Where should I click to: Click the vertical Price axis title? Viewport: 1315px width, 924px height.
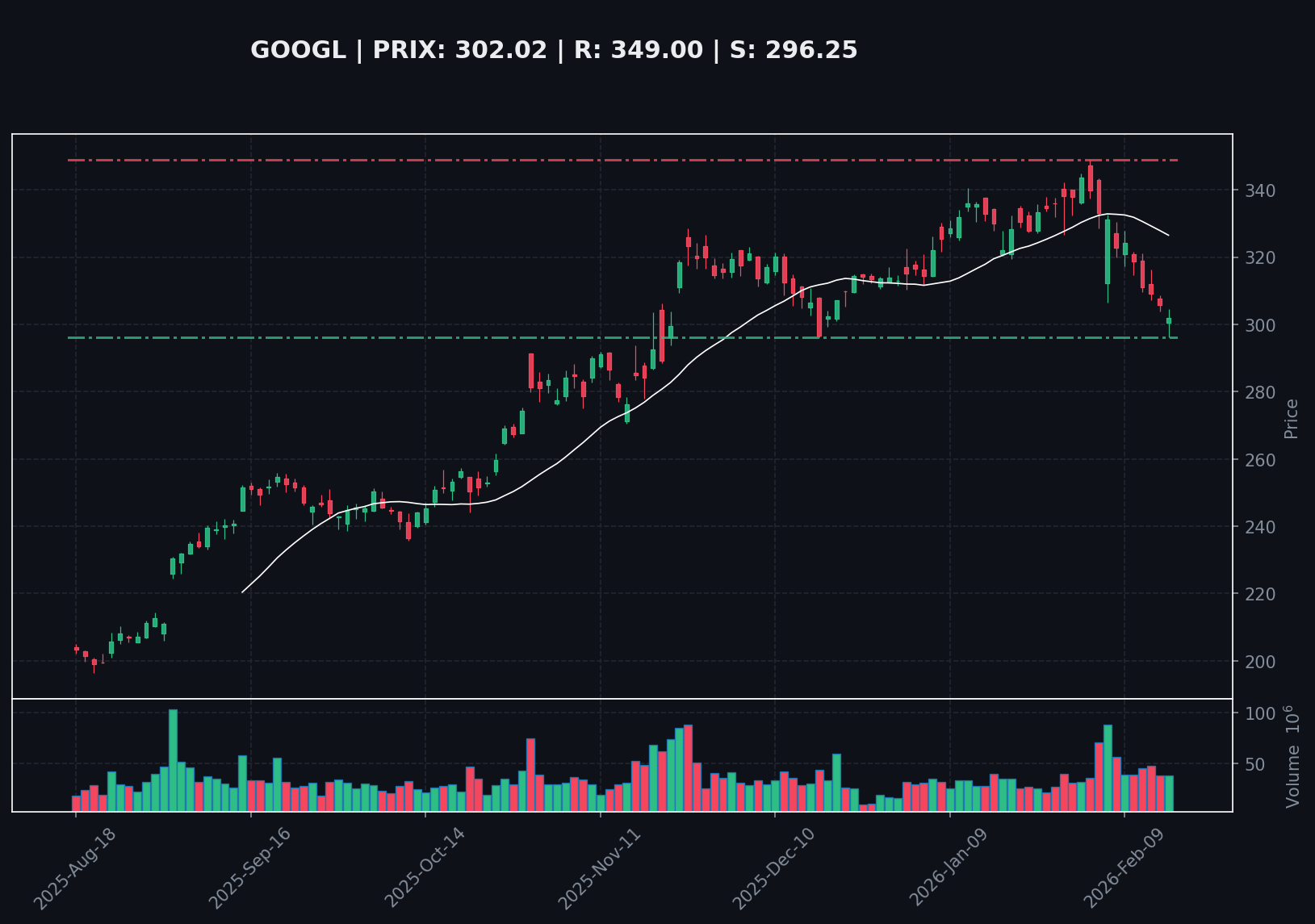(1292, 418)
